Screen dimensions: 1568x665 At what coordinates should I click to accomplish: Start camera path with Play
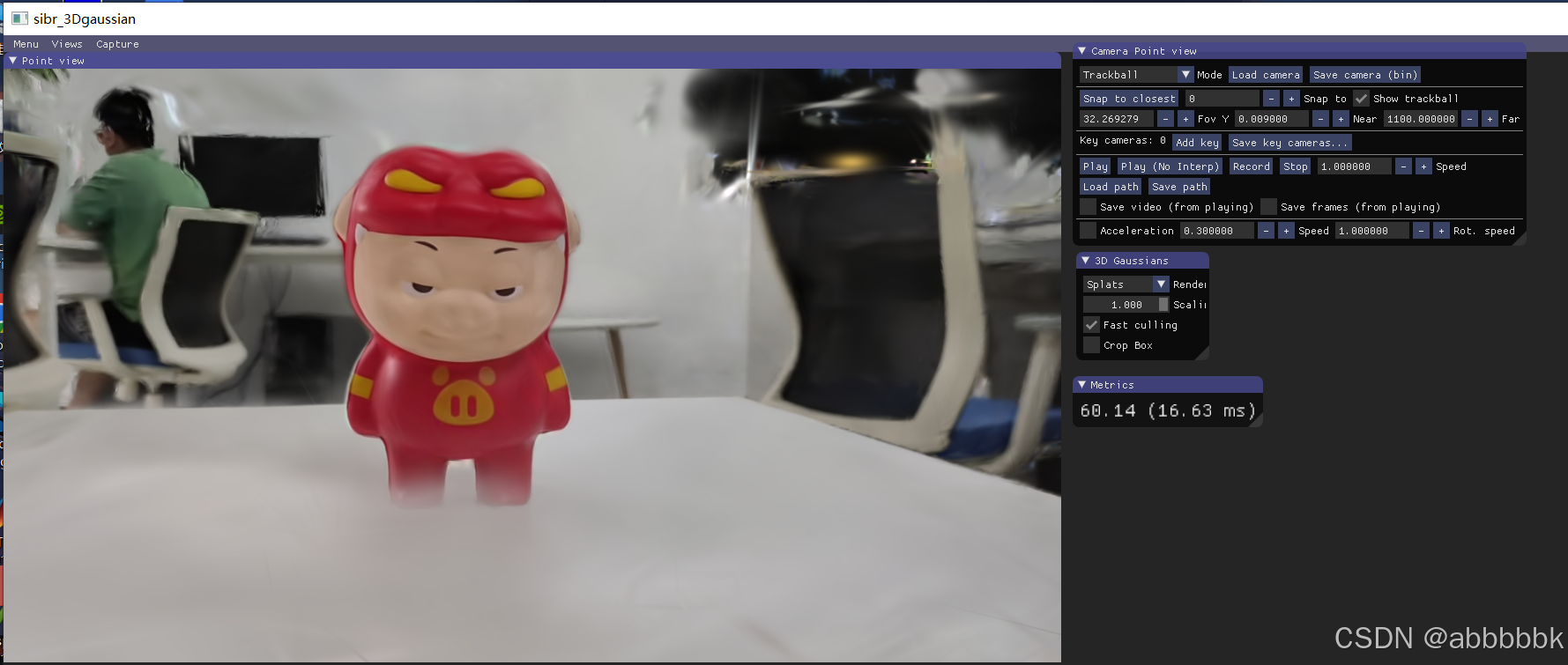point(1096,166)
